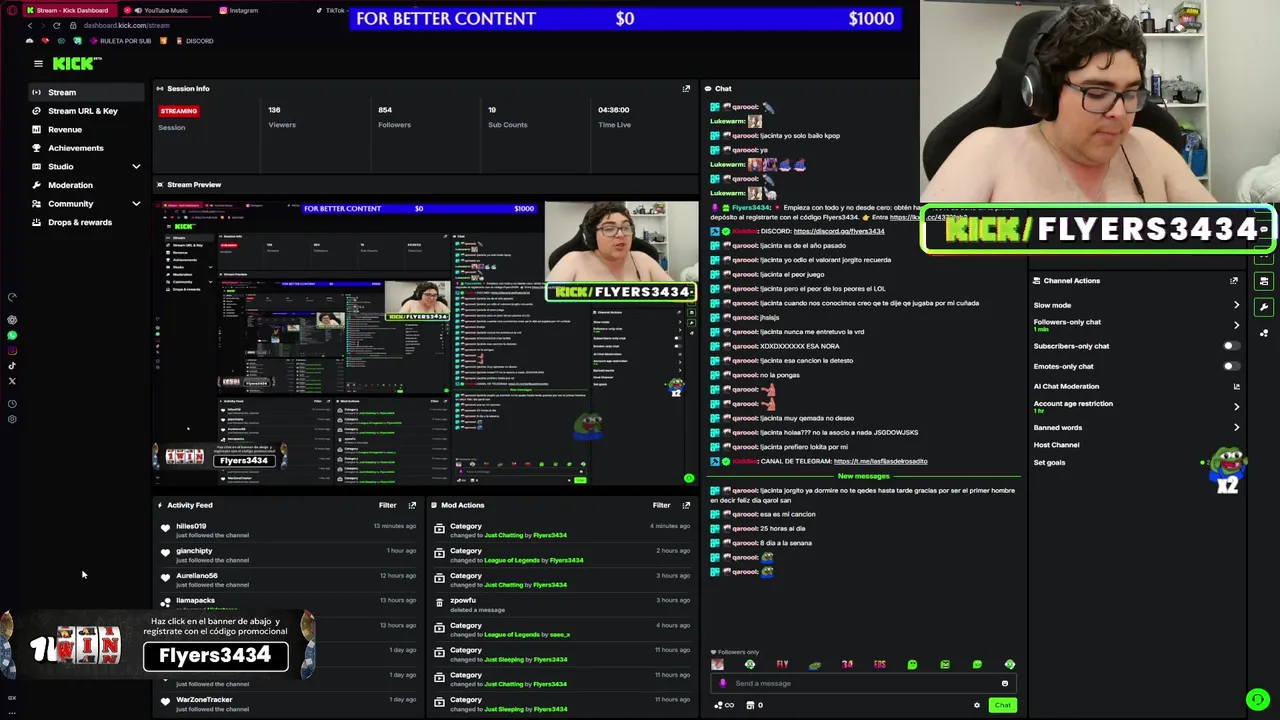Pop out the Mod Actions panel
Image resolution: width=1280 pixels, height=720 pixels.
click(x=686, y=505)
